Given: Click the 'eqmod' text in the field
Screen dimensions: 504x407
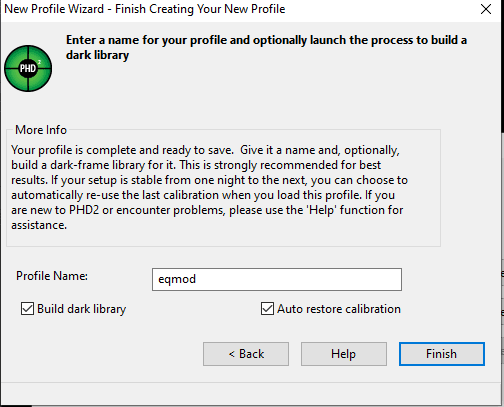Looking at the screenshot, I should (177, 279).
